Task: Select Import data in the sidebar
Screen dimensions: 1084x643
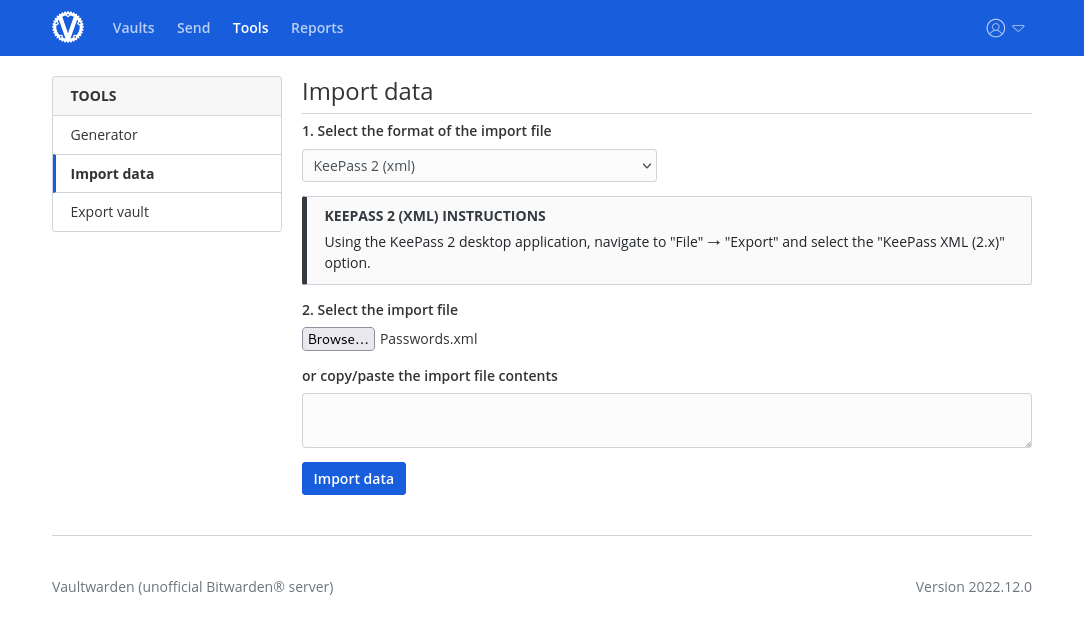Action: [x=167, y=174]
